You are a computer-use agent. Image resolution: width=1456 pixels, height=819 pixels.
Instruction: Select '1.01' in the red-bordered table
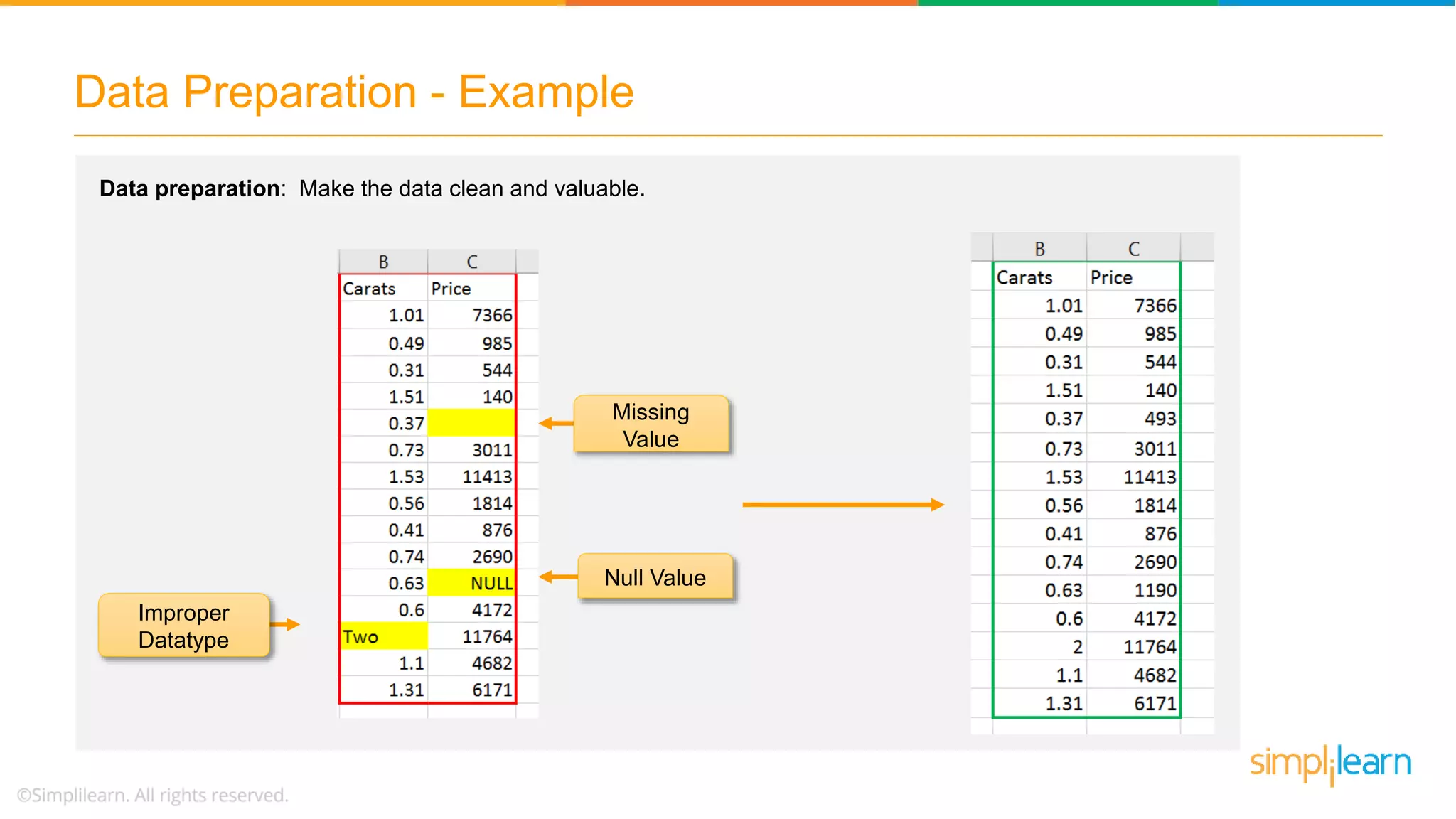[384, 315]
